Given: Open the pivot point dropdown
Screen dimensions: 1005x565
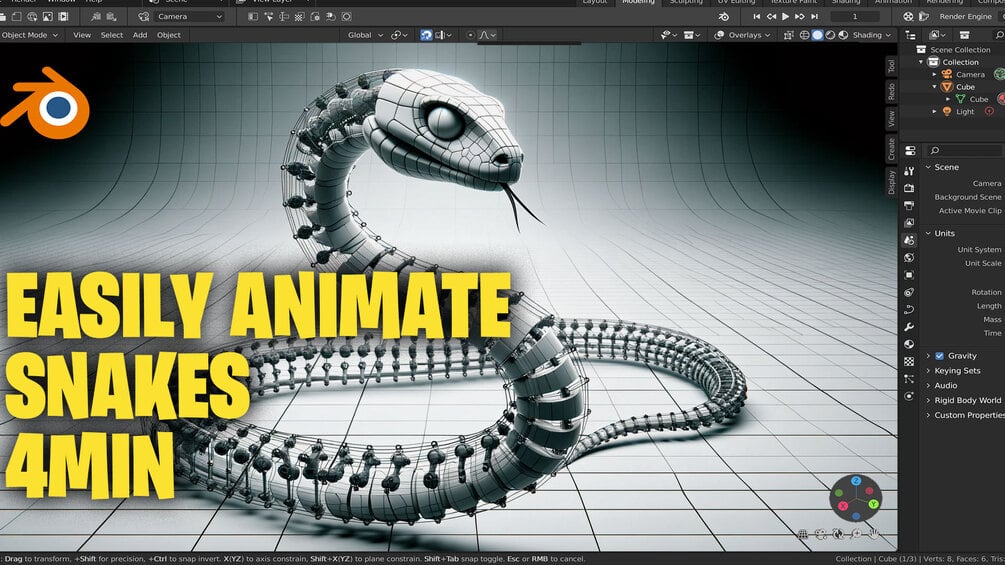Looking at the screenshot, I should [x=399, y=35].
